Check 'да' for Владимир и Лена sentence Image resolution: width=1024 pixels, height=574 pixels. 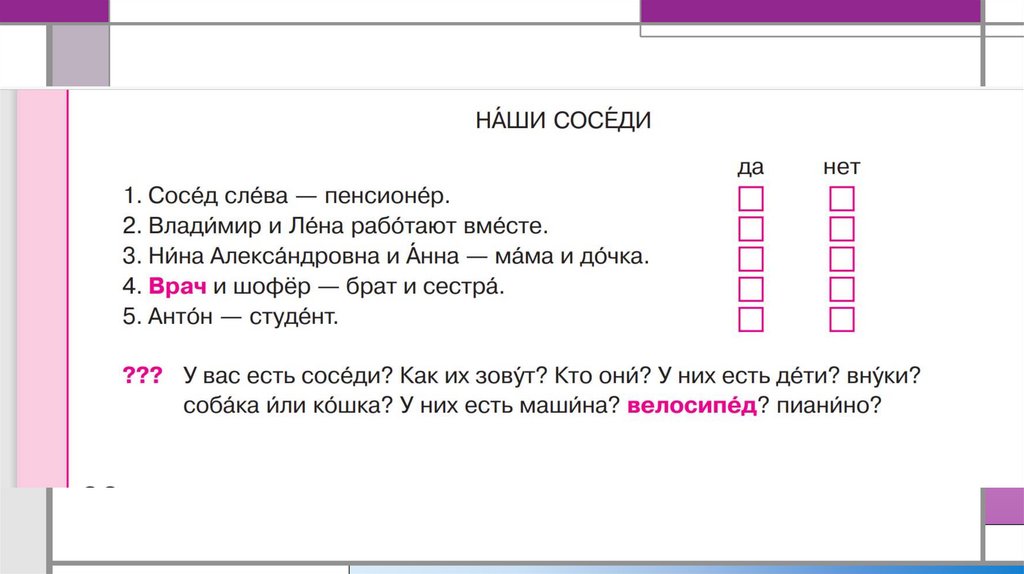click(x=750, y=229)
